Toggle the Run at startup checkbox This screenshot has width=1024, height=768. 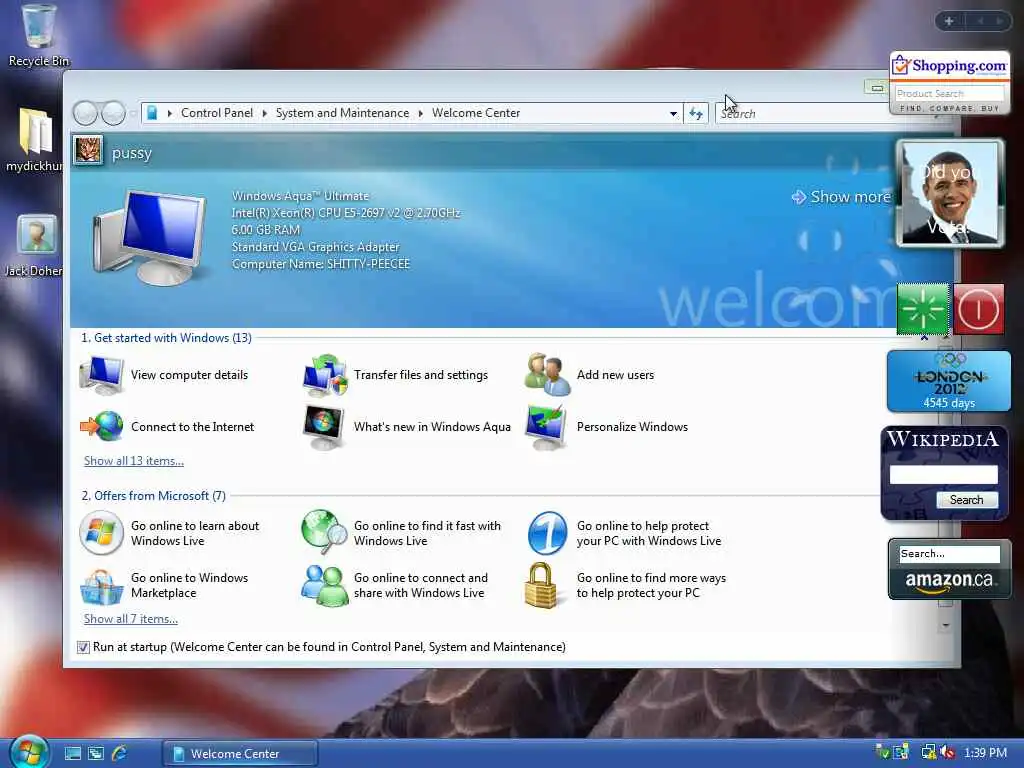tap(83, 647)
